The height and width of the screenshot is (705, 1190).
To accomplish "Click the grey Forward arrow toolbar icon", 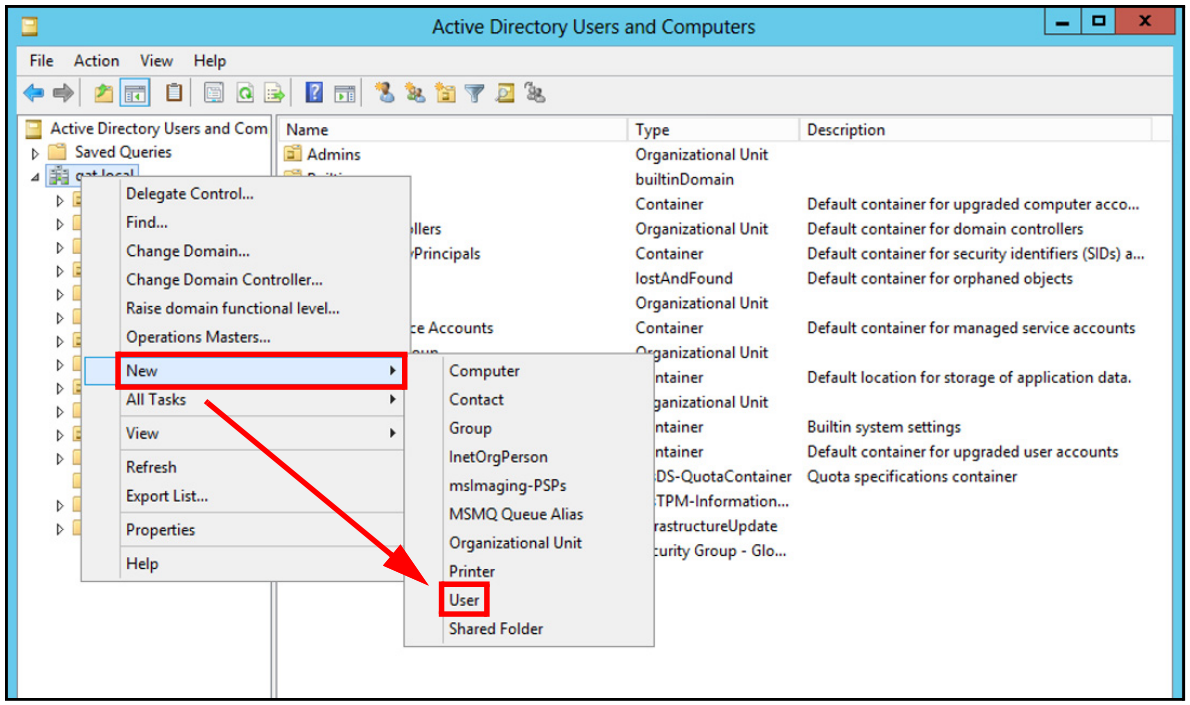I will 64,93.
